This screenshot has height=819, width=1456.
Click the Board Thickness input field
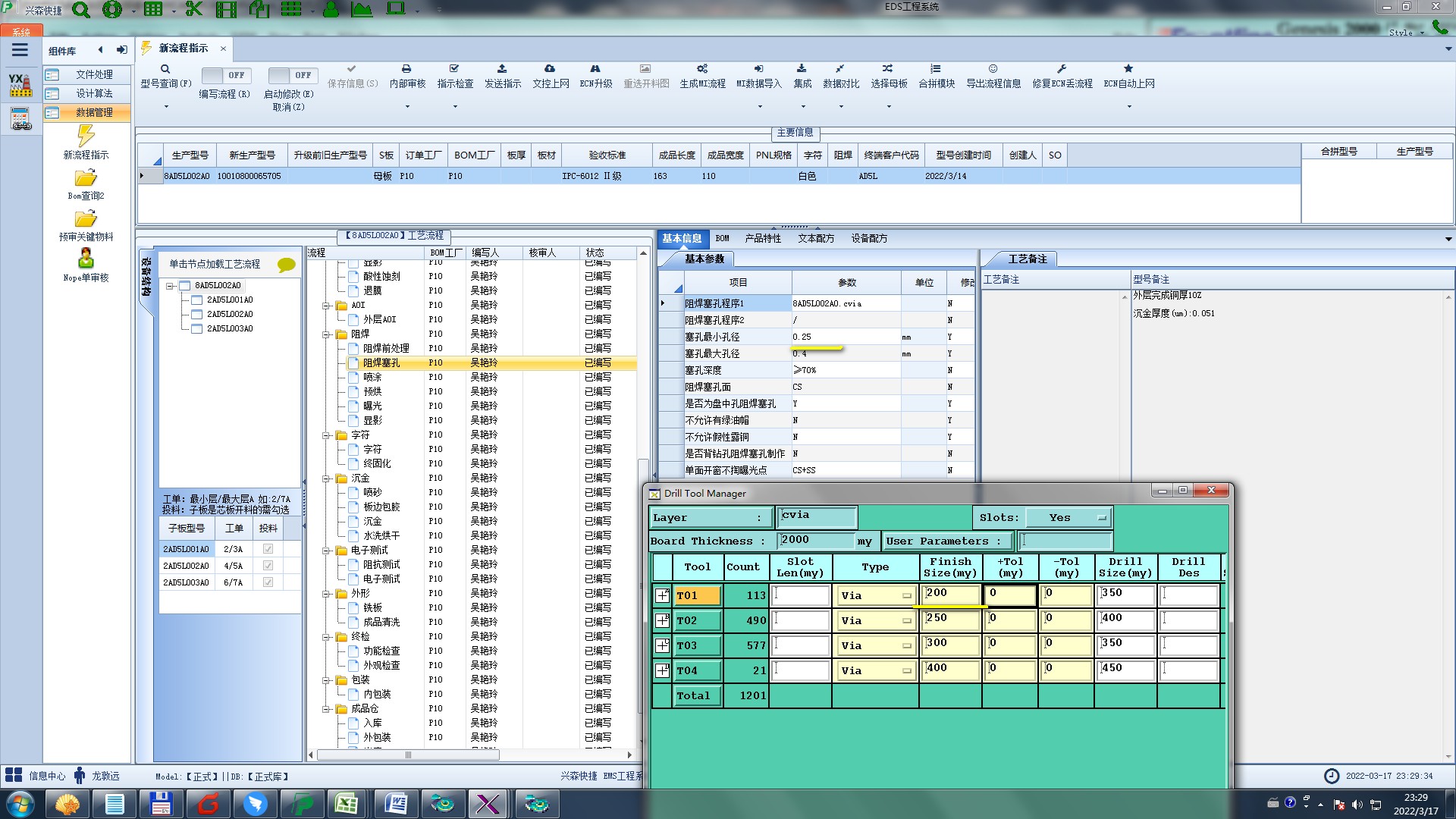pos(816,540)
